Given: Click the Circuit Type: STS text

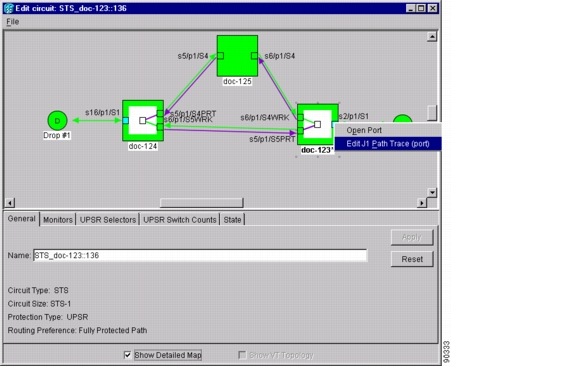Looking at the screenshot, I should click(38, 290).
